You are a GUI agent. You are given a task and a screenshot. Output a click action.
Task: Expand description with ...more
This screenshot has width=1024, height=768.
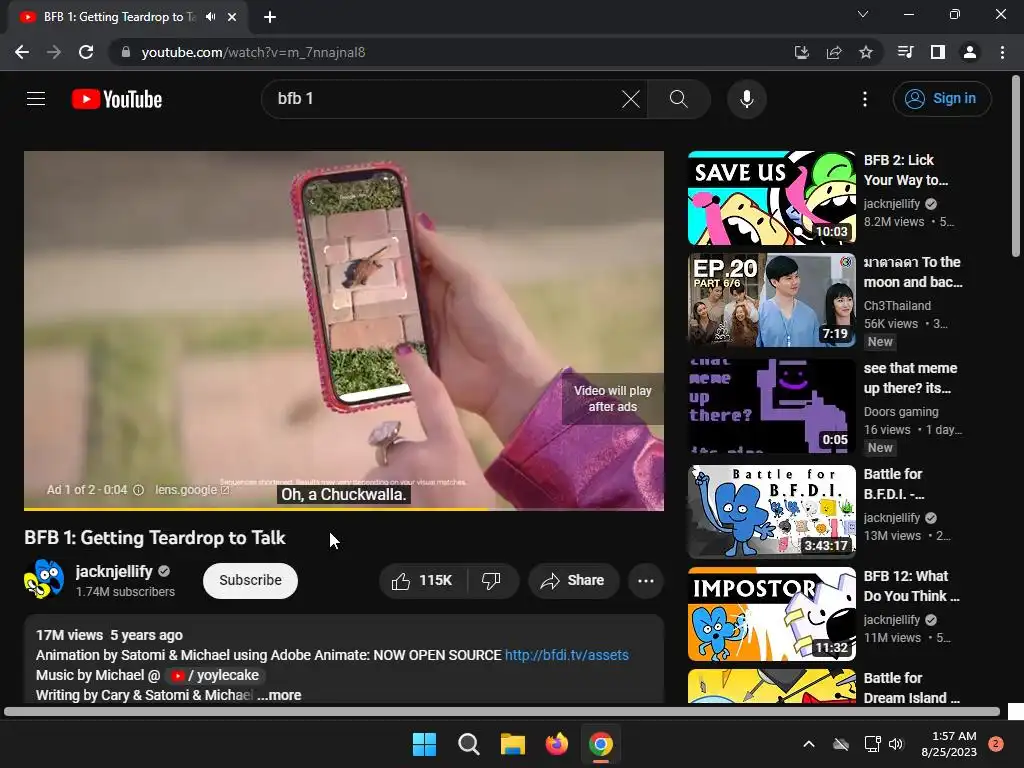click(280, 696)
